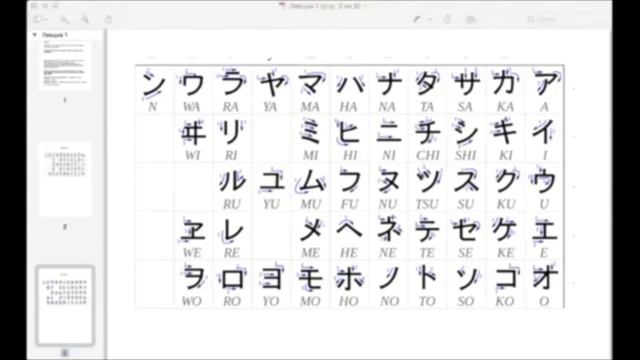Image resolution: width=640 pixels, height=360 pixels.
Task: Open the document title dropdown in the title bar
Action: (365, 6)
